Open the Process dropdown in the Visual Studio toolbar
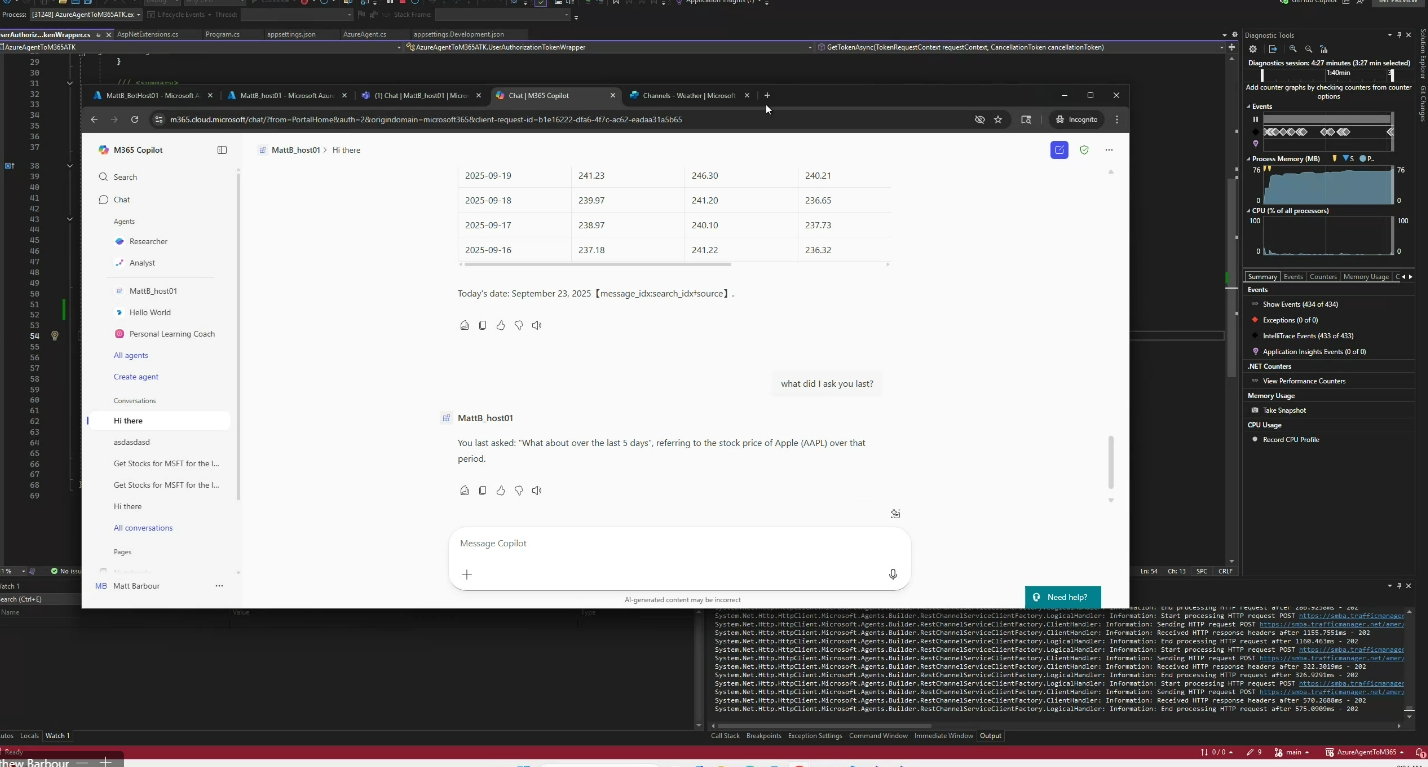Viewport: 1428px width, 767px height. coord(88,15)
